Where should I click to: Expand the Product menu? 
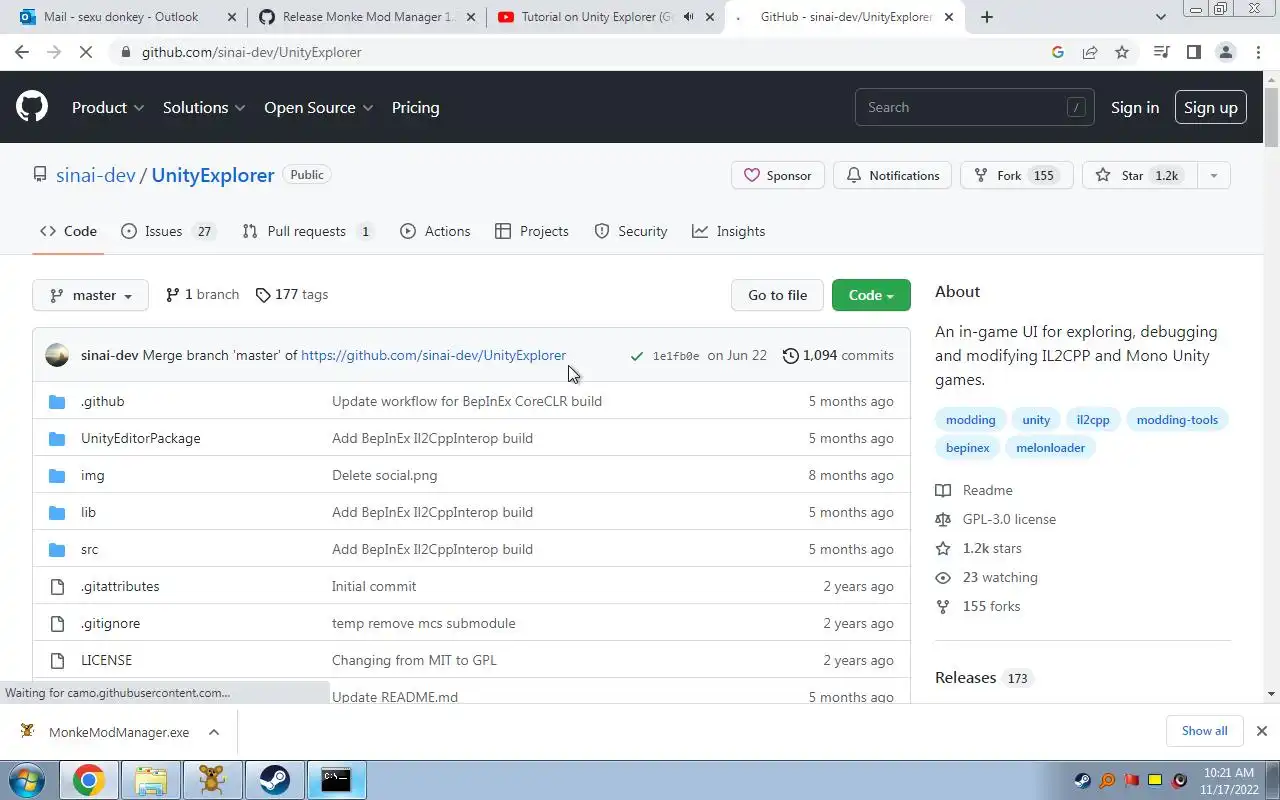(x=108, y=107)
